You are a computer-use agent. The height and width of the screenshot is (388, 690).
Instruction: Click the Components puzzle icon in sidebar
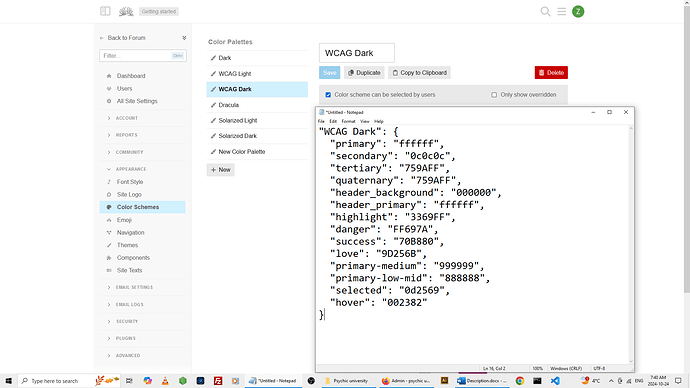point(109,258)
